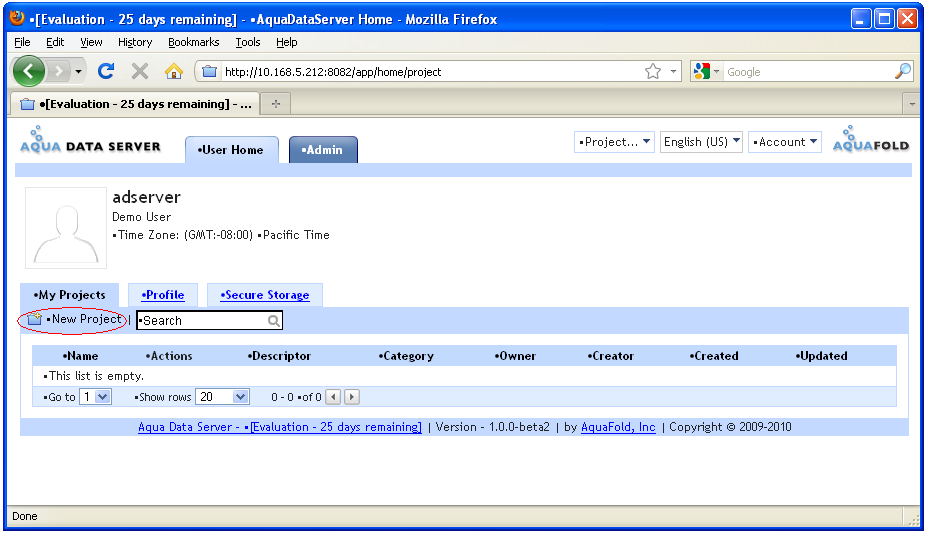
Task: Open the Aqua Data Server evaluation footer link
Action: click(x=280, y=427)
